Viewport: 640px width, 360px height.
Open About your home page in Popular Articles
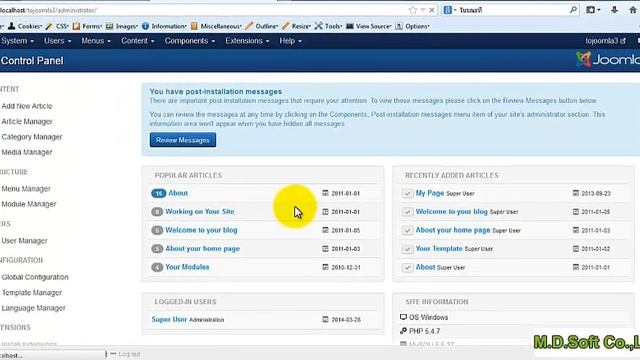coord(202,249)
